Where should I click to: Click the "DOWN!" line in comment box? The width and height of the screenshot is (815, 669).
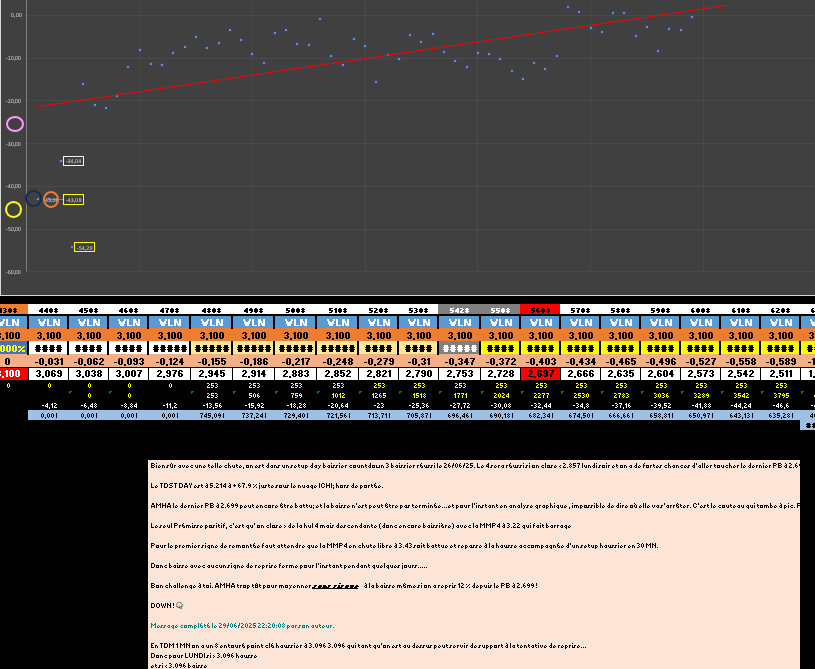point(167,606)
